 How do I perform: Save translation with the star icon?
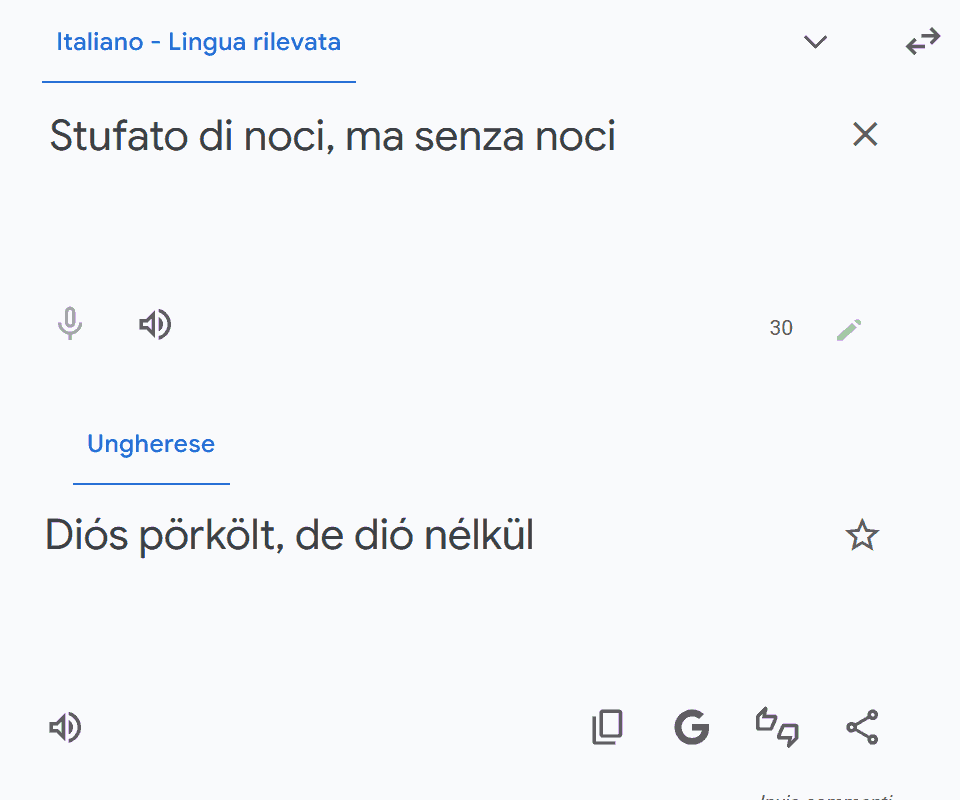[x=862, y=536]
